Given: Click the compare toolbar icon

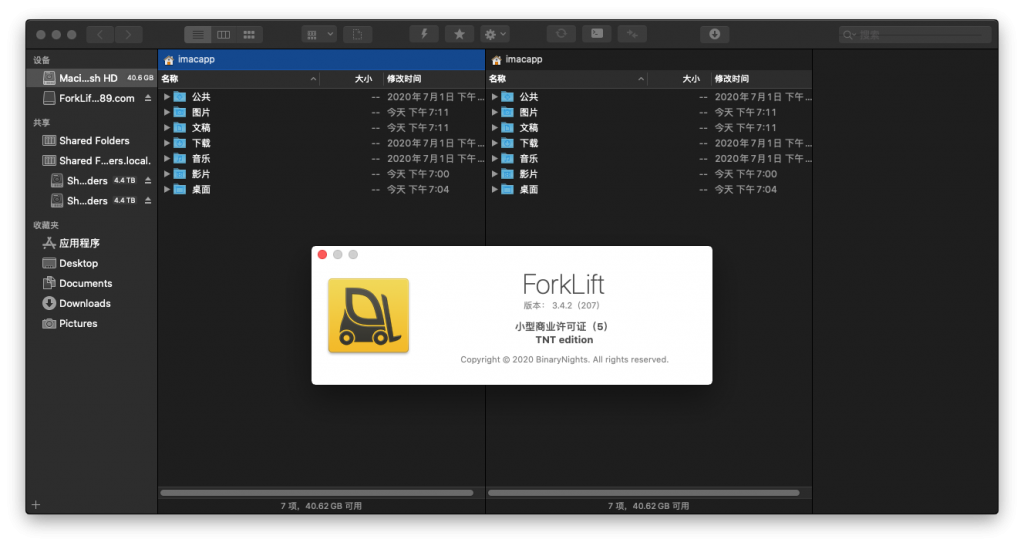Looking at the screenshot, I should click(x=632, y=34).
